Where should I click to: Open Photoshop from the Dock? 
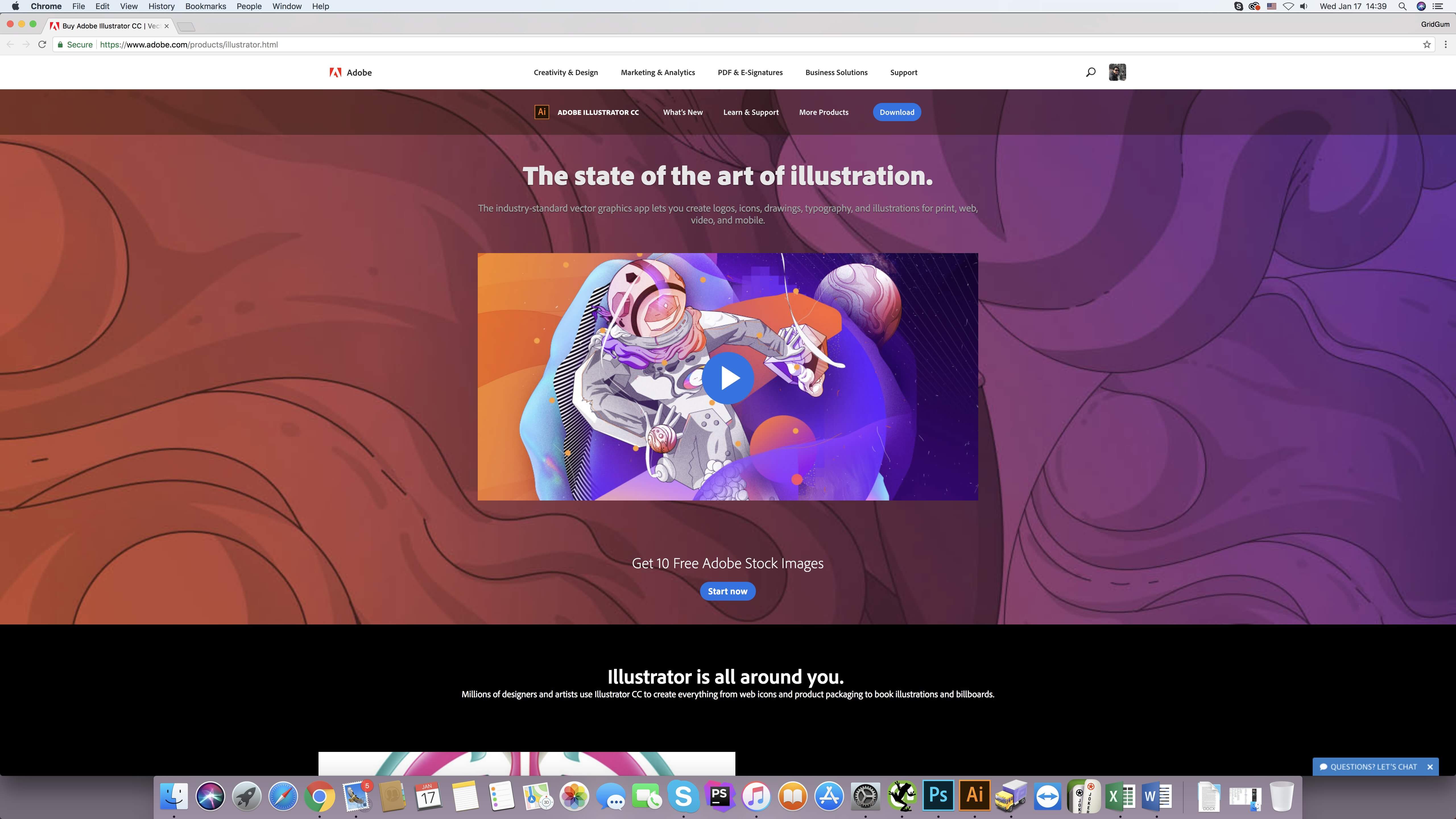pyautogui.click(x=938, y=796)
